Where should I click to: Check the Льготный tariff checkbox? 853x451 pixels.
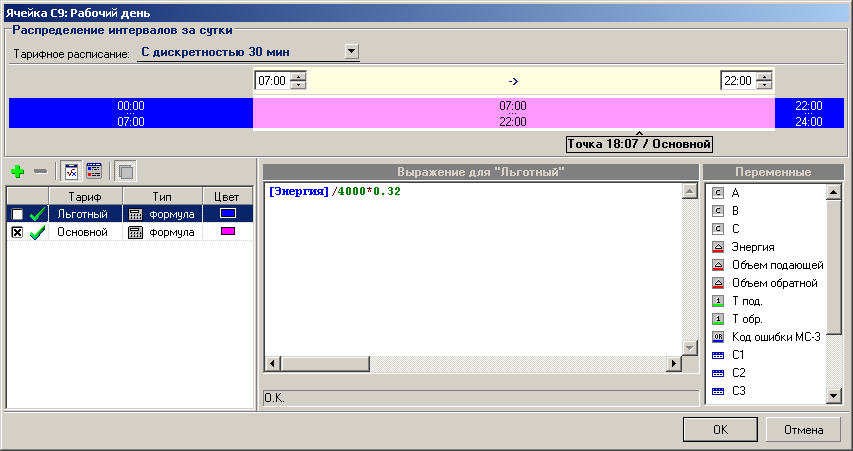click(x=17, y=214)
